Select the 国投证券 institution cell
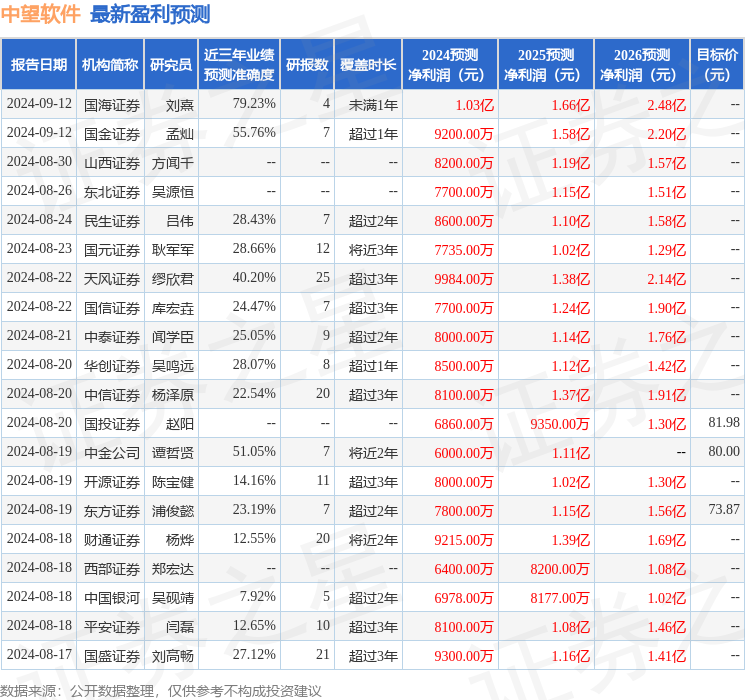 click(x=112, y=424)
